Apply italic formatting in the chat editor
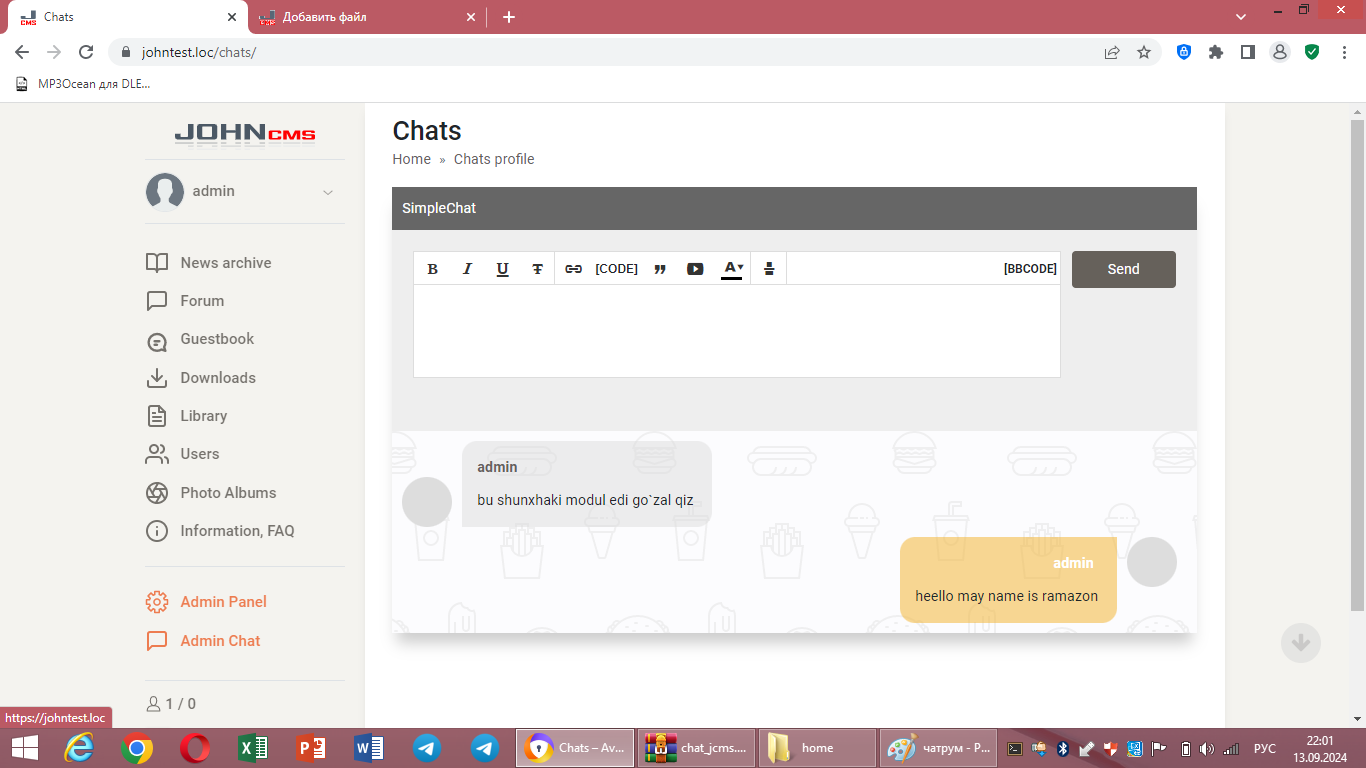The width and height of the screenshot is (1366, 768). click(x=467, y=269)
